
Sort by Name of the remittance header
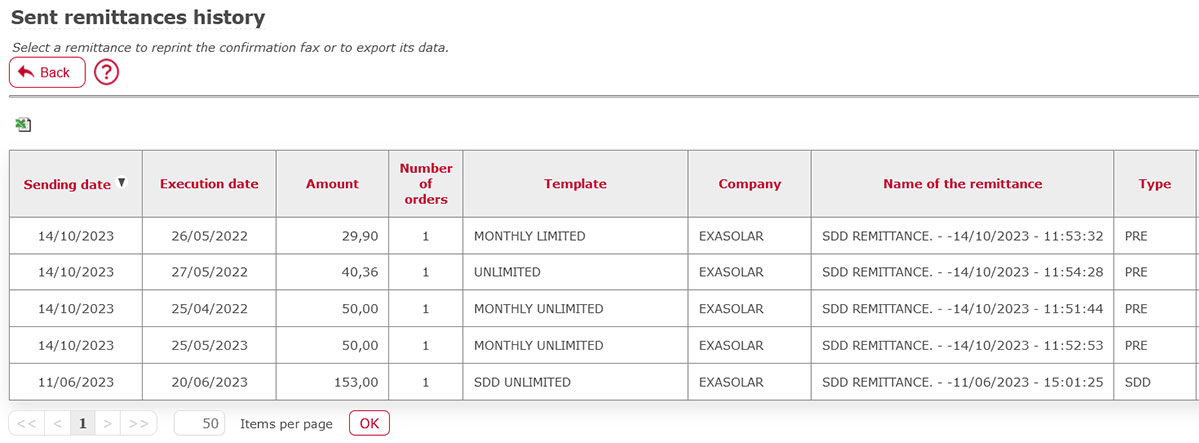pos(962,184)
